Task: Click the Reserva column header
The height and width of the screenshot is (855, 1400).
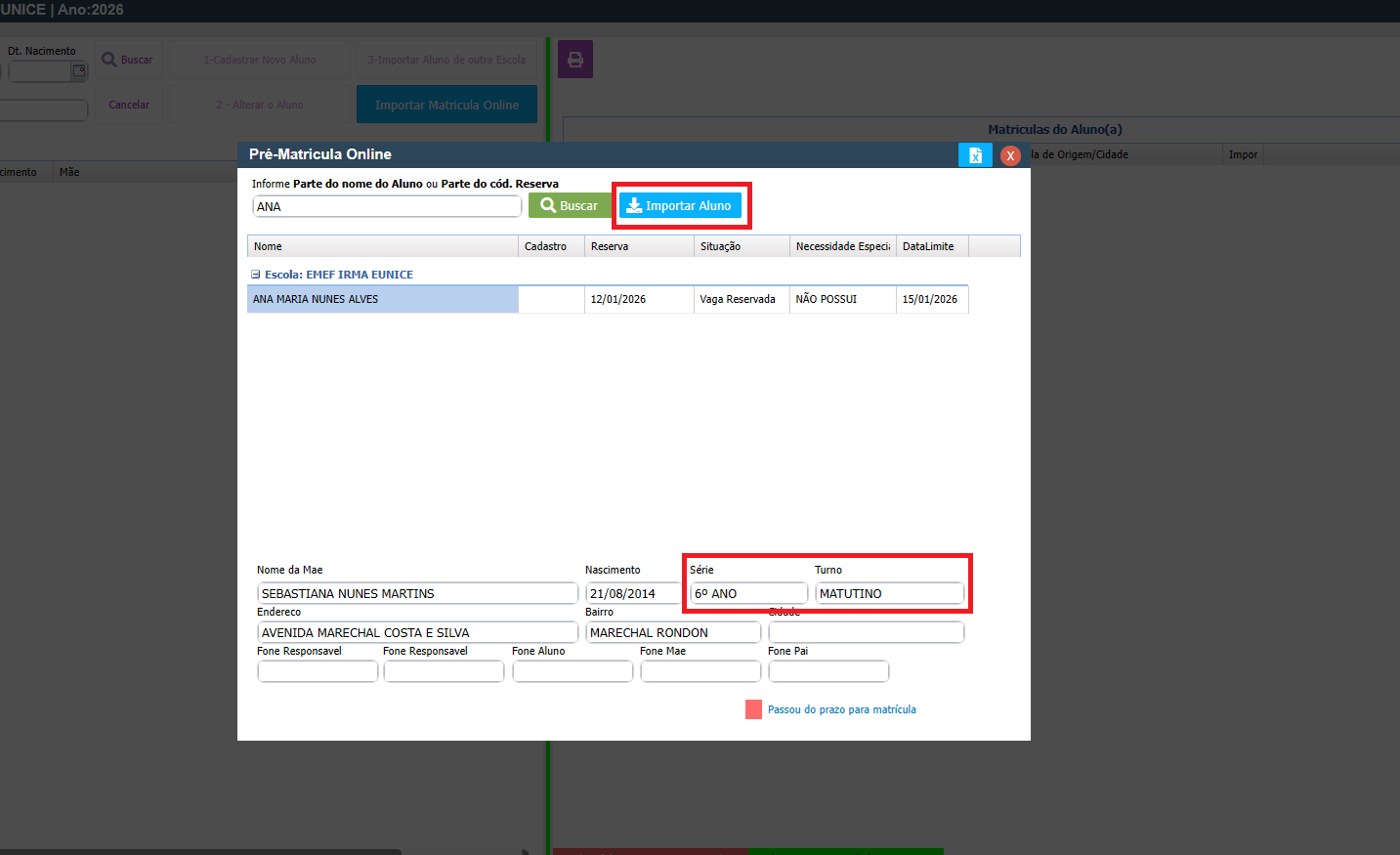Action: [x=638, y=246]
